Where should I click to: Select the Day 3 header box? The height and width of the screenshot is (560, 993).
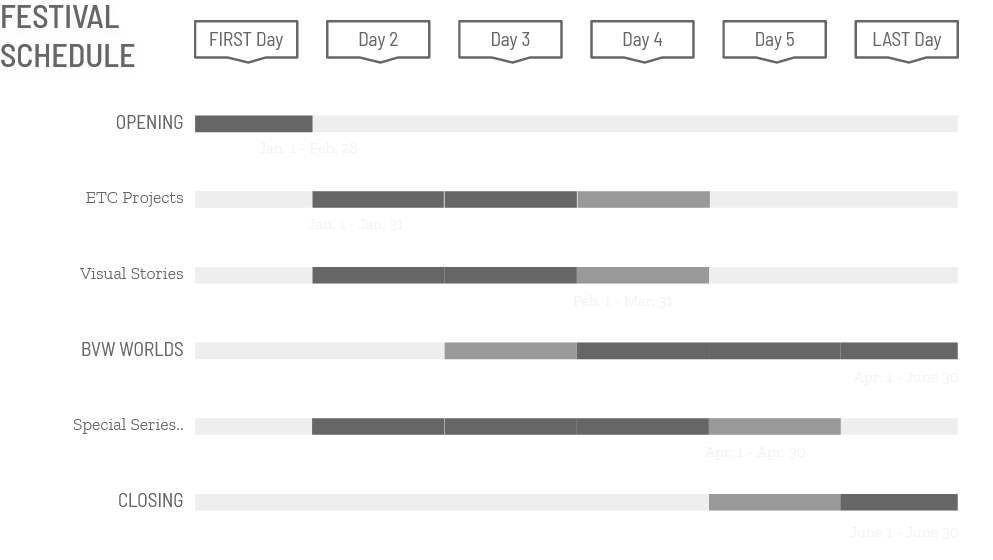coord(510,41)
